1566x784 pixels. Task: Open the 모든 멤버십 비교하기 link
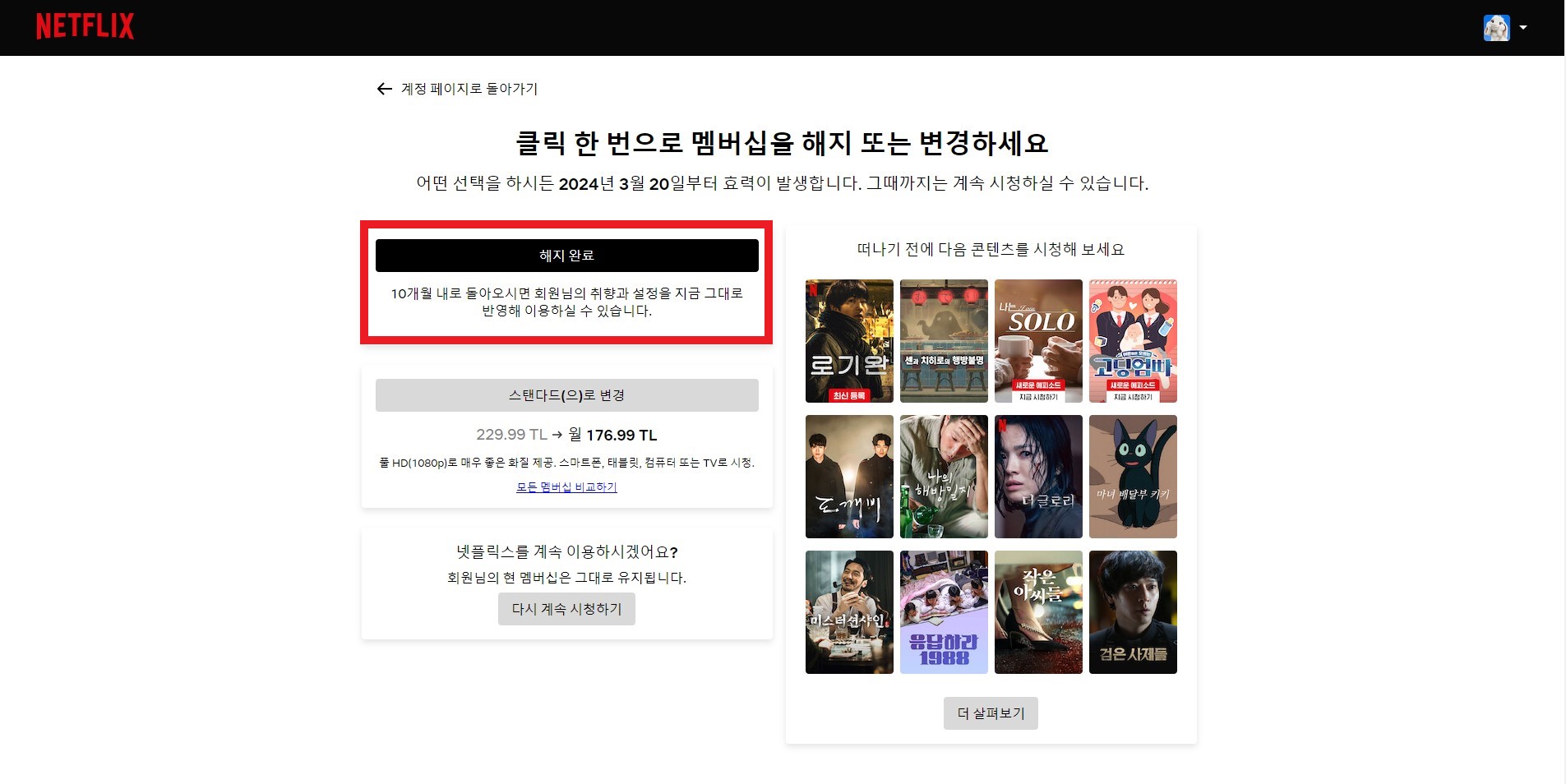[x=566, y=487]
